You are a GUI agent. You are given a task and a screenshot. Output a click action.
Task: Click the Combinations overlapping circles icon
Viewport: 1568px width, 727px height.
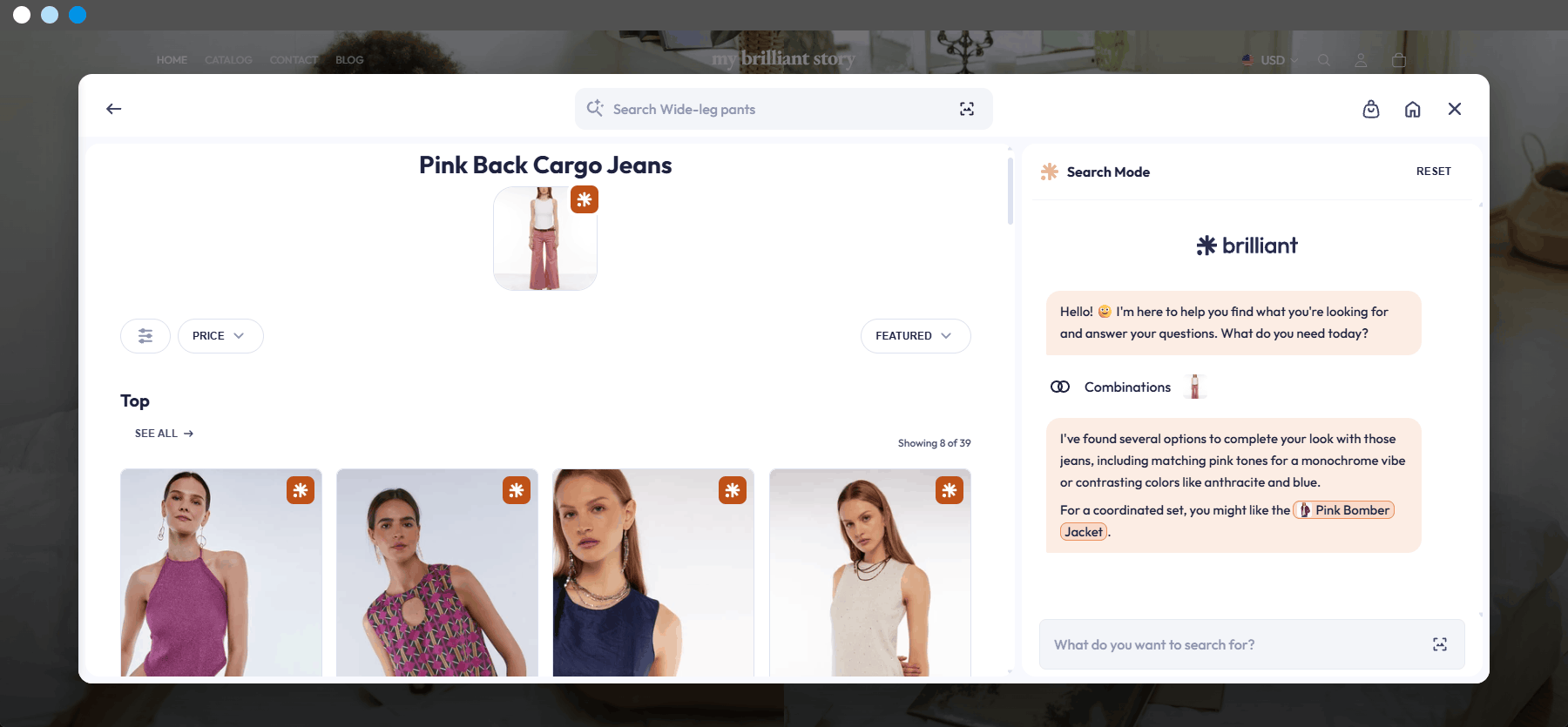tap(1060, 387)
